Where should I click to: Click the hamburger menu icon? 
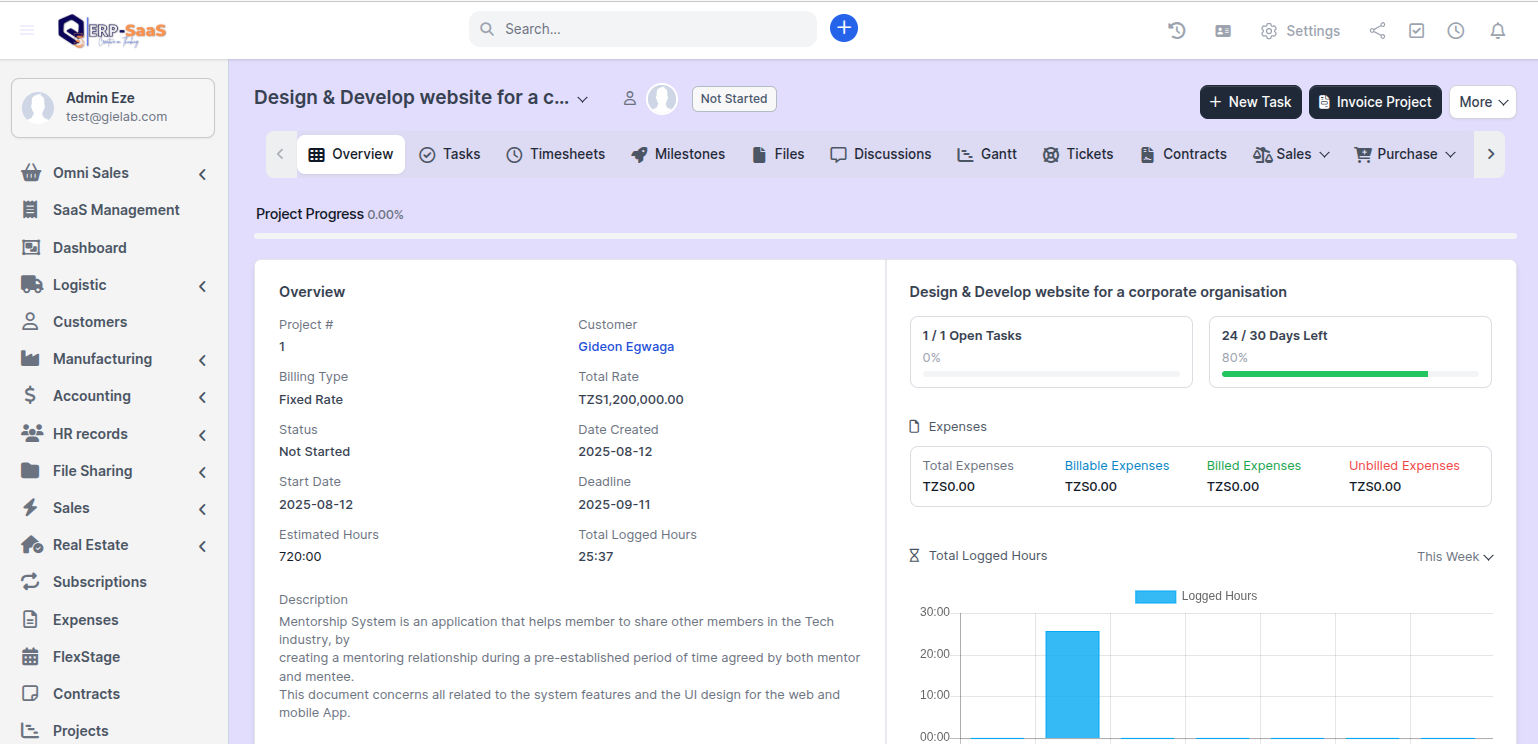(x=27, y=30)
